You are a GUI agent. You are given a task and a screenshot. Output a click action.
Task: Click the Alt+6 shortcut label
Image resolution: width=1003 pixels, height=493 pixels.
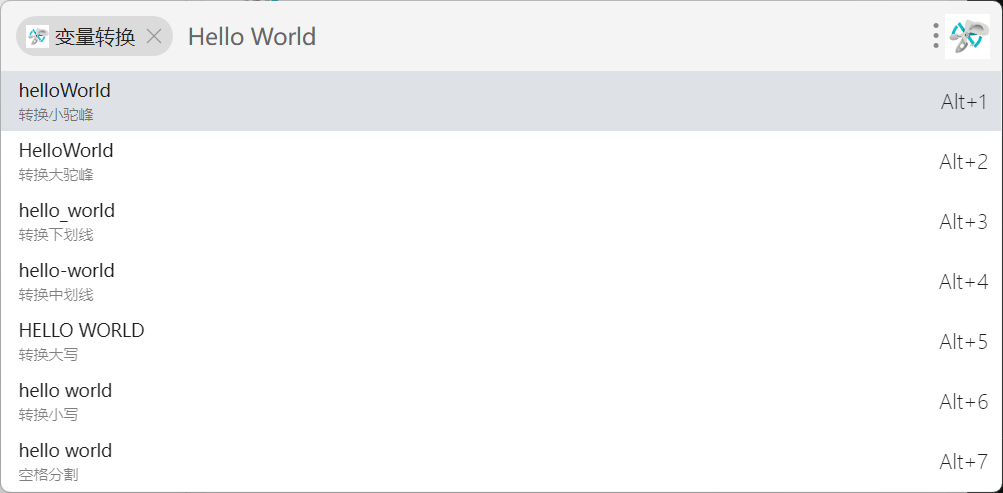tap(963, 401)
